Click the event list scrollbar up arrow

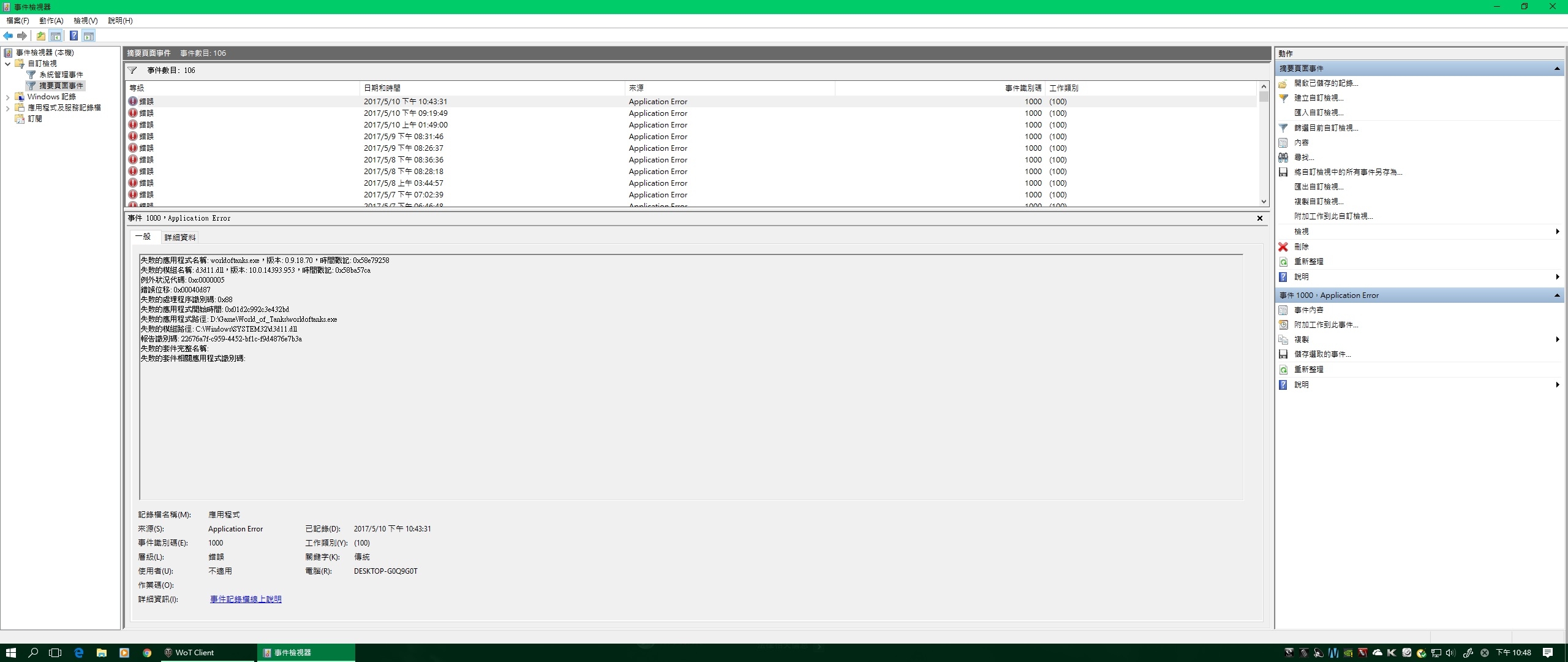[x=1264, y=87]
